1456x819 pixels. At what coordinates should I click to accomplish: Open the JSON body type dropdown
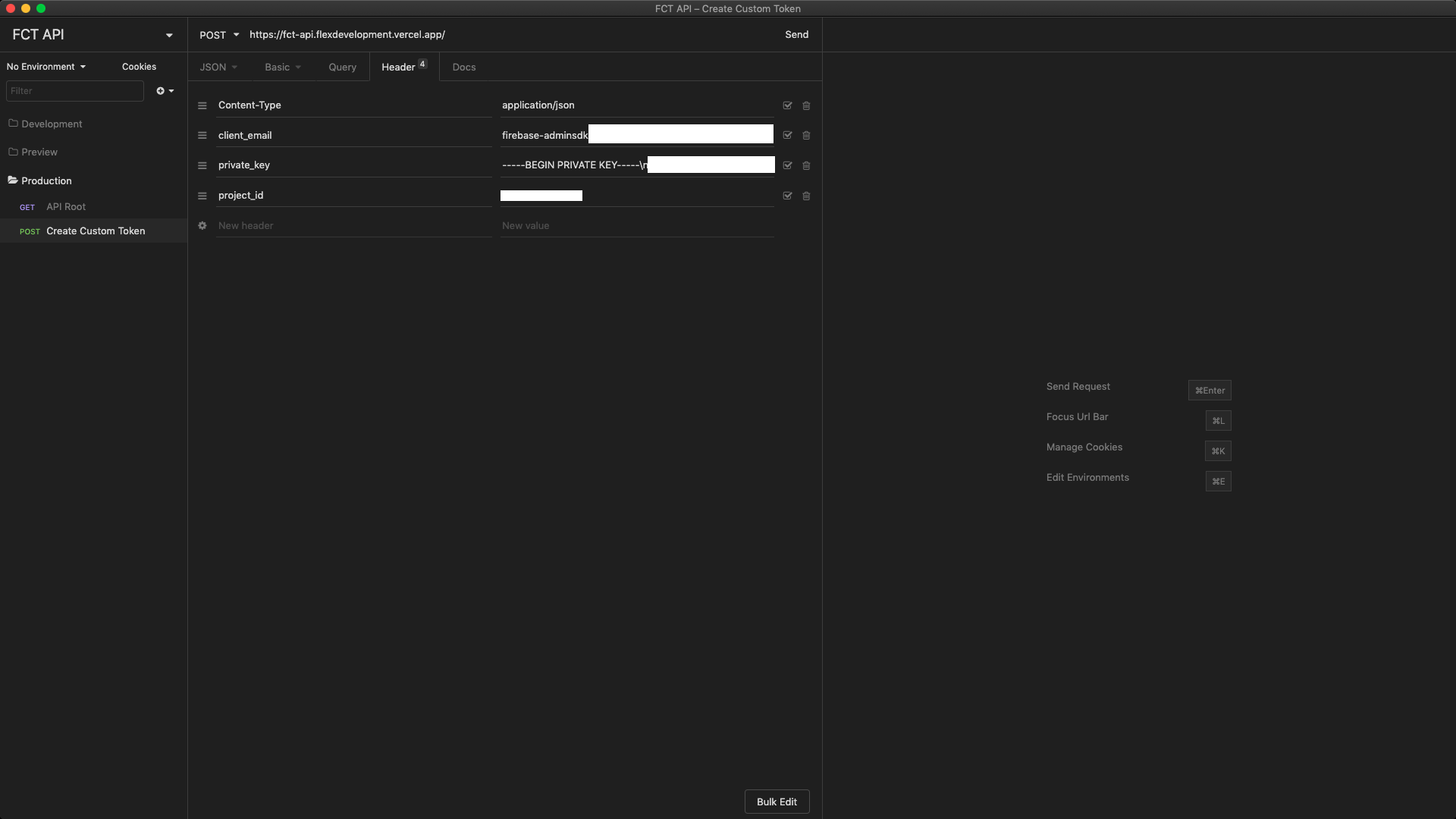pyautogui.click(x=218, y=67)
